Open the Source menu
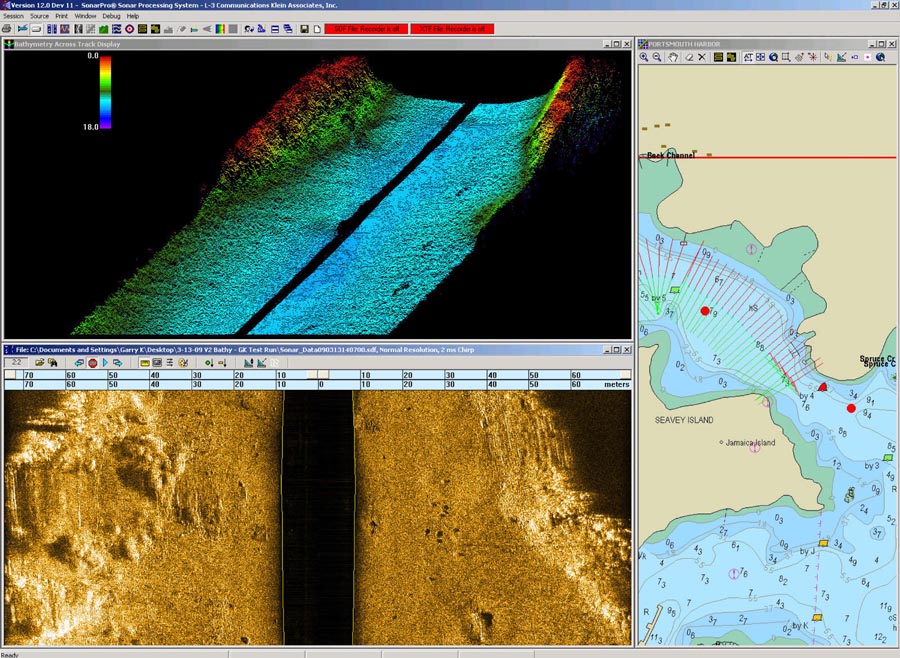 pyautogui.click(x=39, y=16)
